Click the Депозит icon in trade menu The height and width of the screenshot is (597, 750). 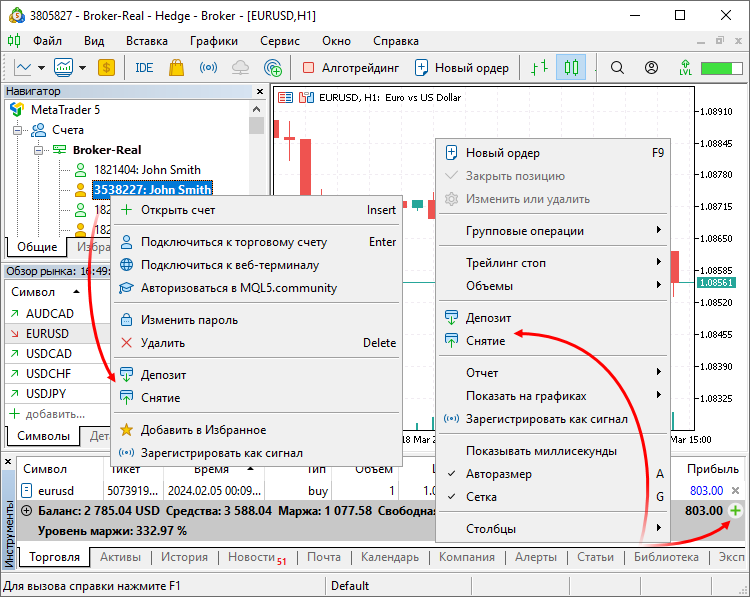451,318
